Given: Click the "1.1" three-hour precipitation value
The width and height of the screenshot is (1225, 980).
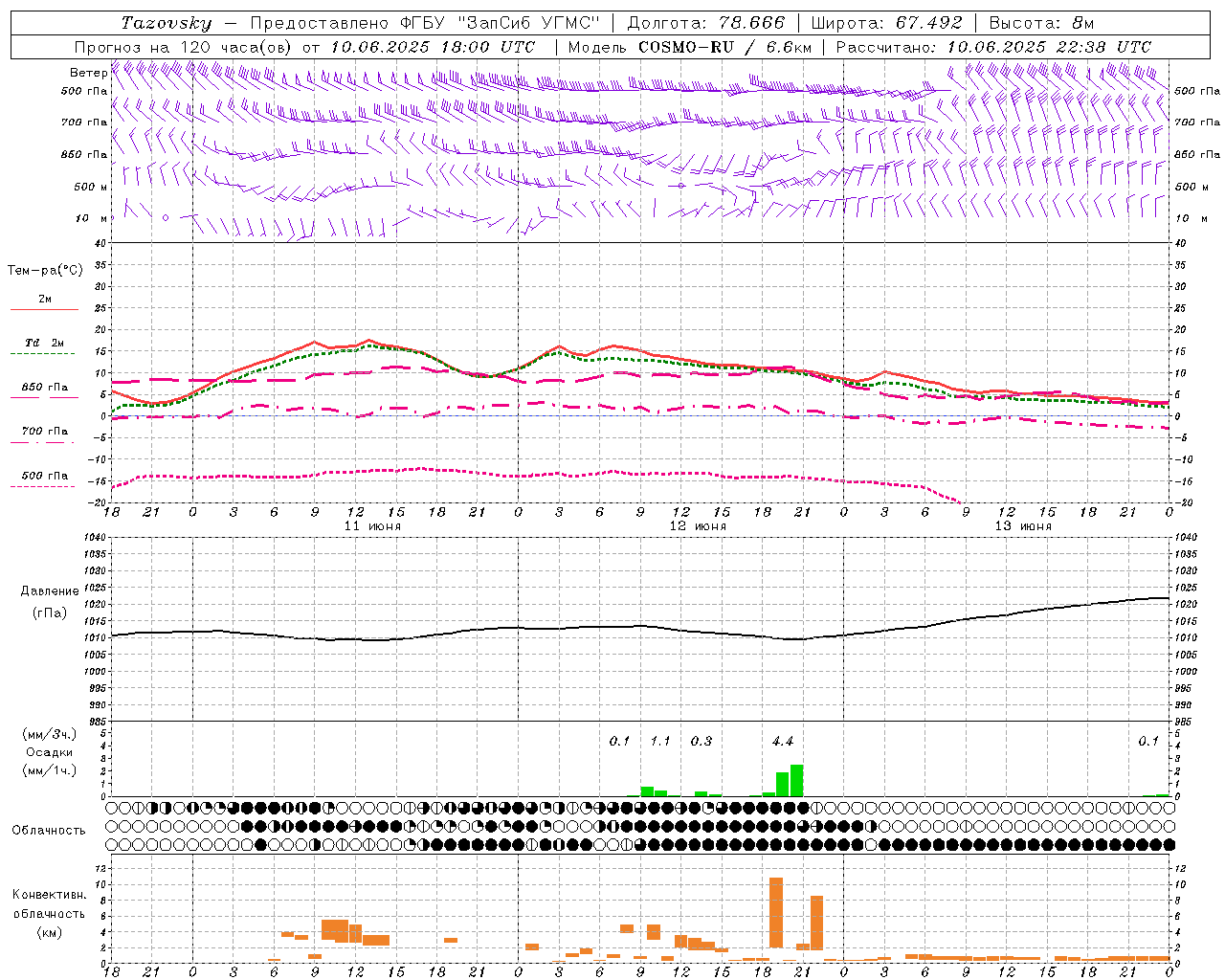Looking at the screenshot, I should coord(660,742).
